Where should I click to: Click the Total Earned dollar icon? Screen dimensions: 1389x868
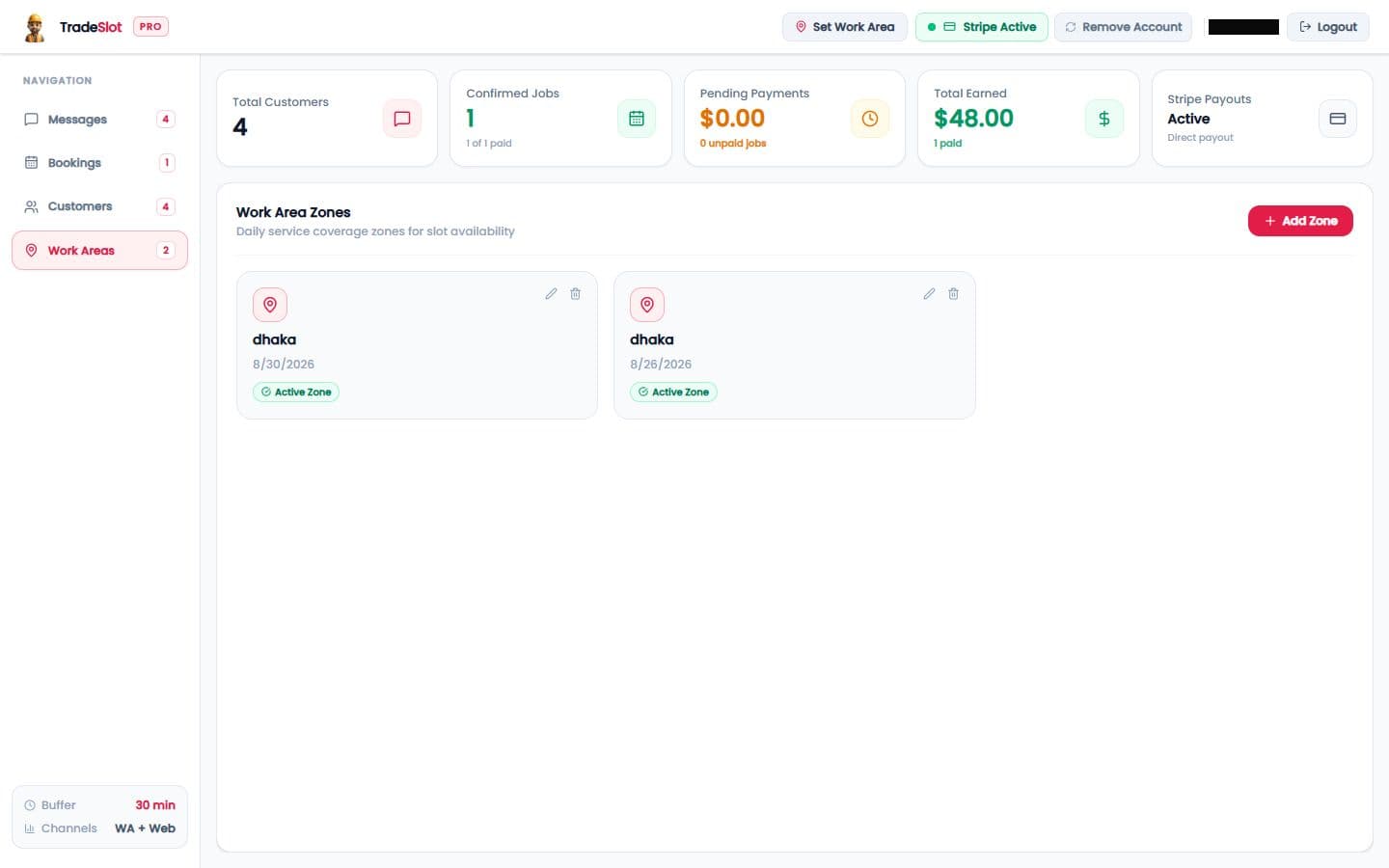tap(1104, 119)
